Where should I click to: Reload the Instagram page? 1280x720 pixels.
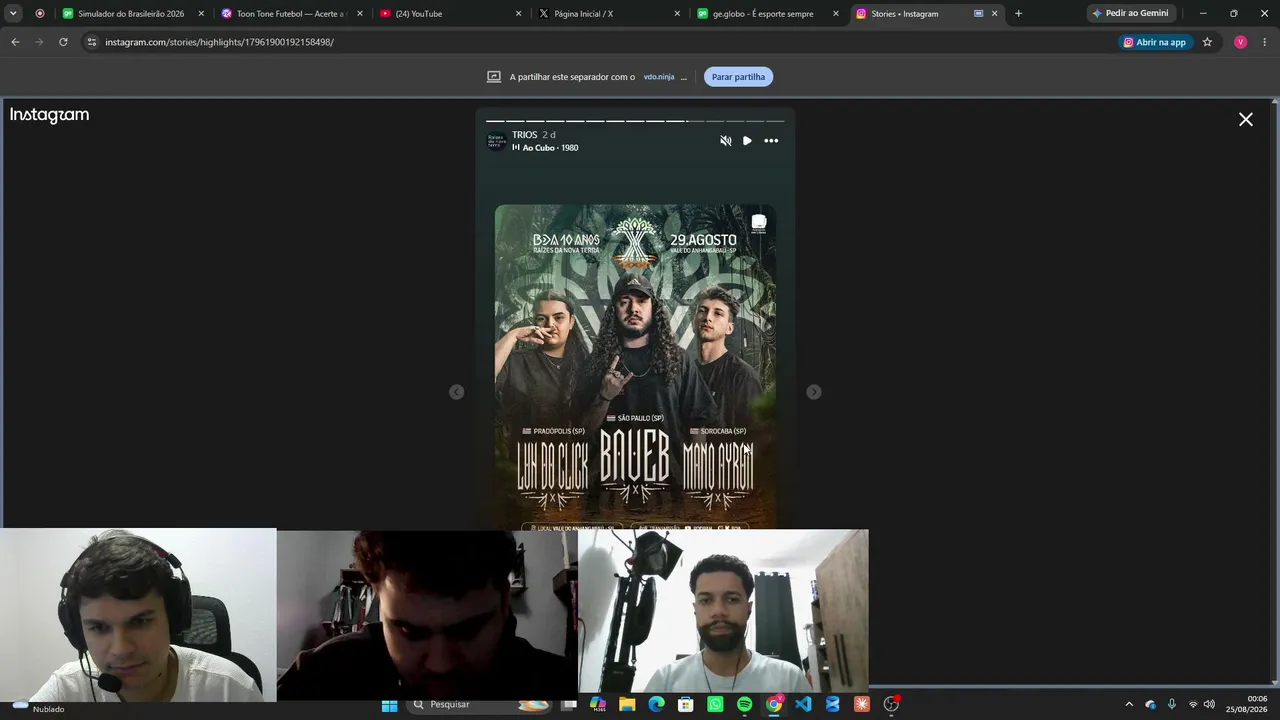point(63,42)
